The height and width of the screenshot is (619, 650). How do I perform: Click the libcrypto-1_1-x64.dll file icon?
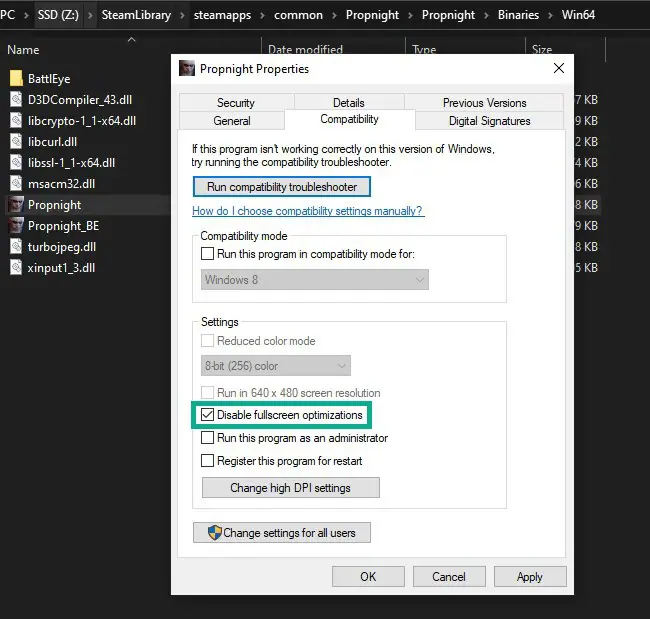coord(16,121)
